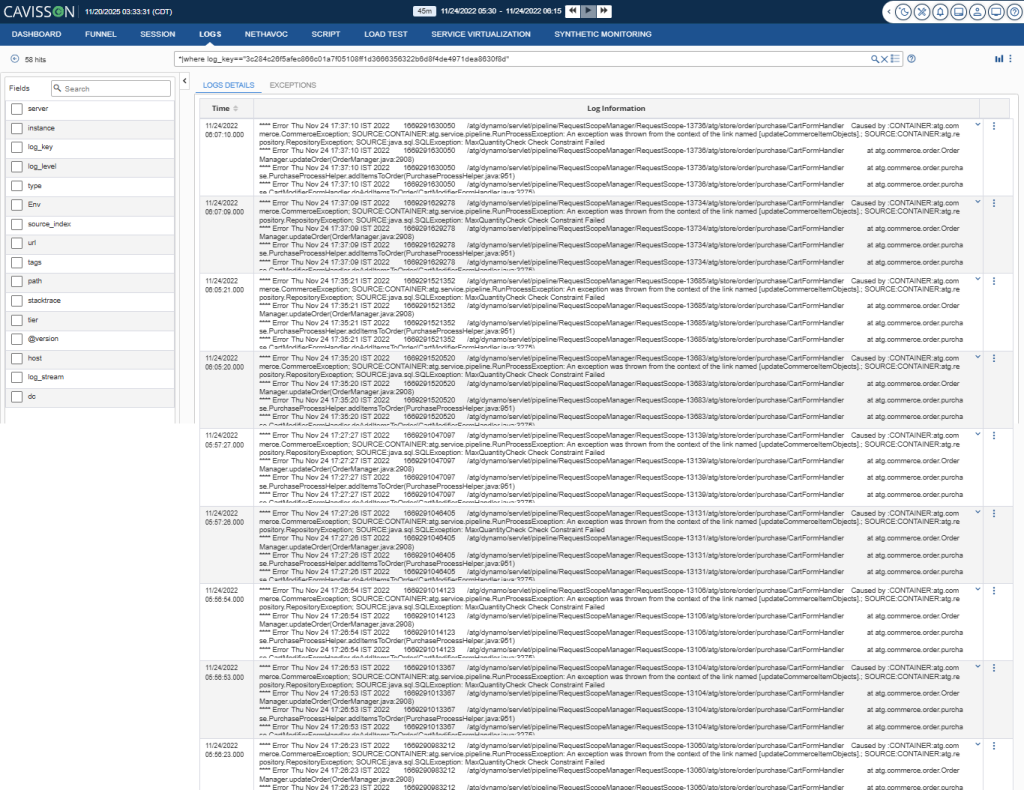The image size is (1024, 790).
Task: Open the 45m time range dropdown
Action: coord(424,11)
